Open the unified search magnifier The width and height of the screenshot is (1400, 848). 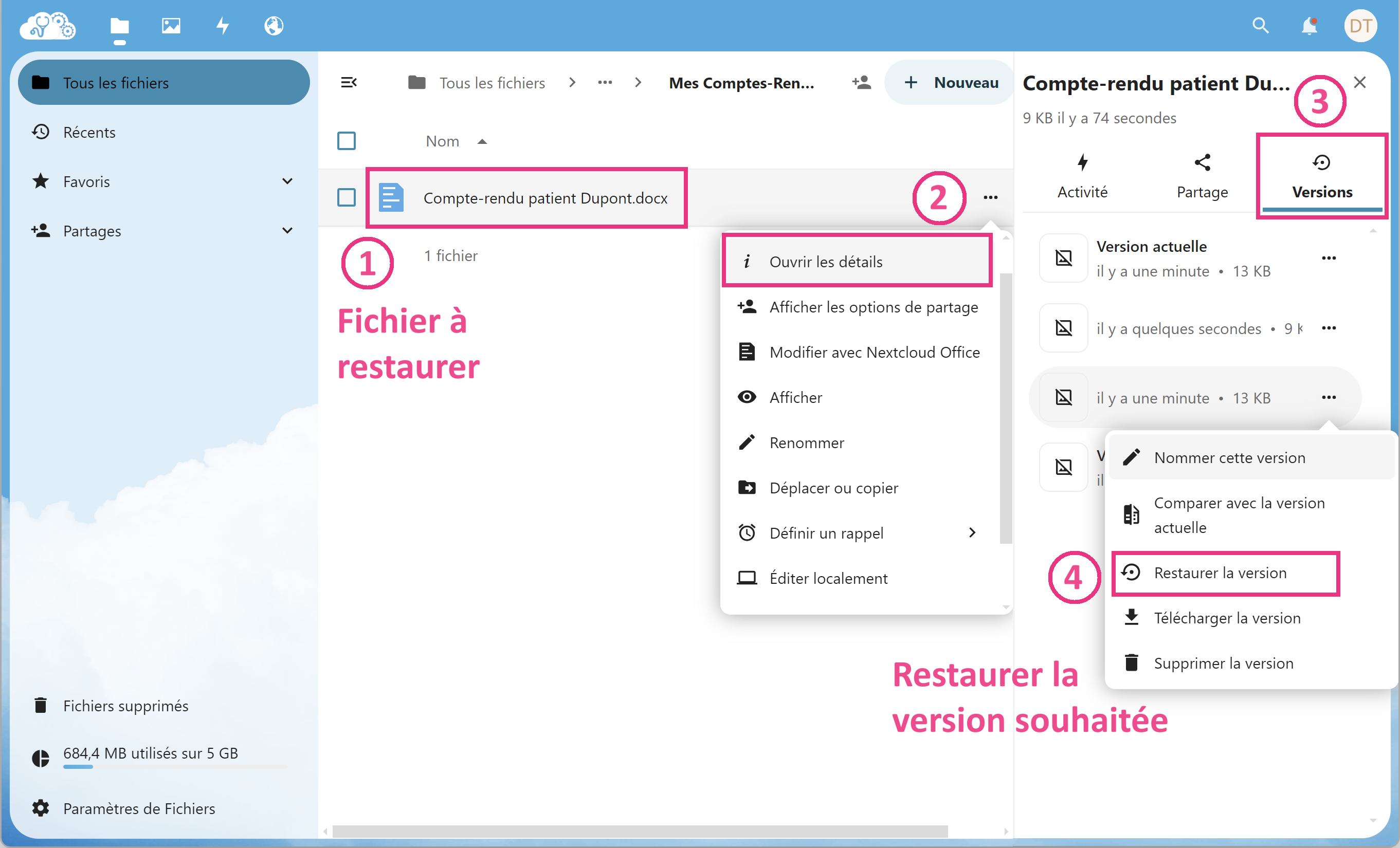point(1260,26)
